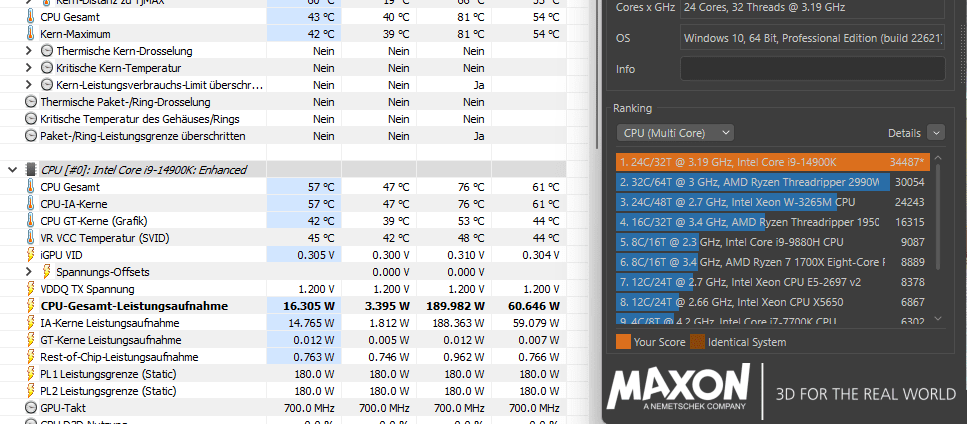
Task: Select AMD Ryzen 7 1700X ranking entry
Action: pyautogui.click(x=773, y=262)
